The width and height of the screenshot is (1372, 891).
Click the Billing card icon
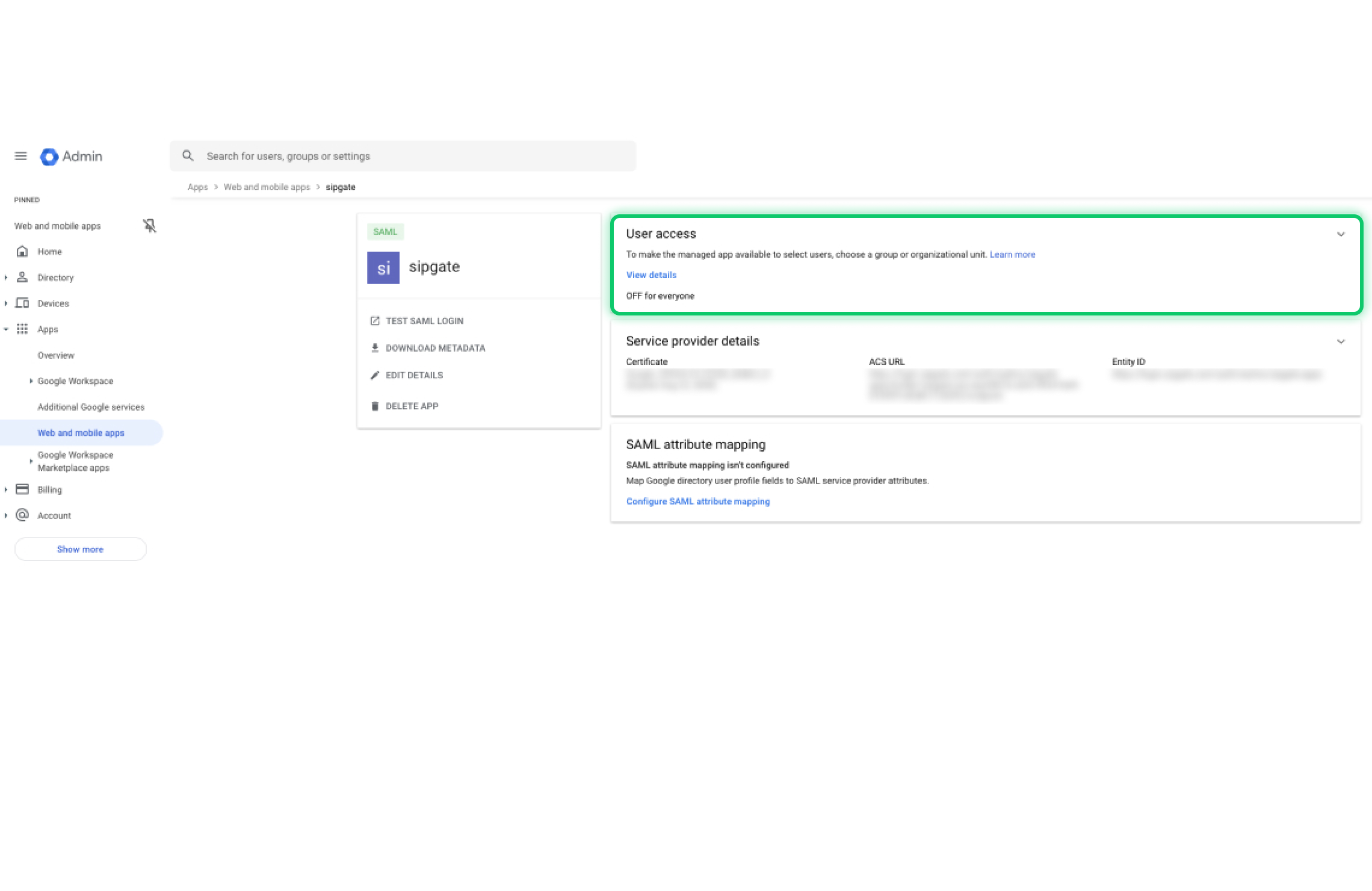pyautogui.click(x=22, y=489)
